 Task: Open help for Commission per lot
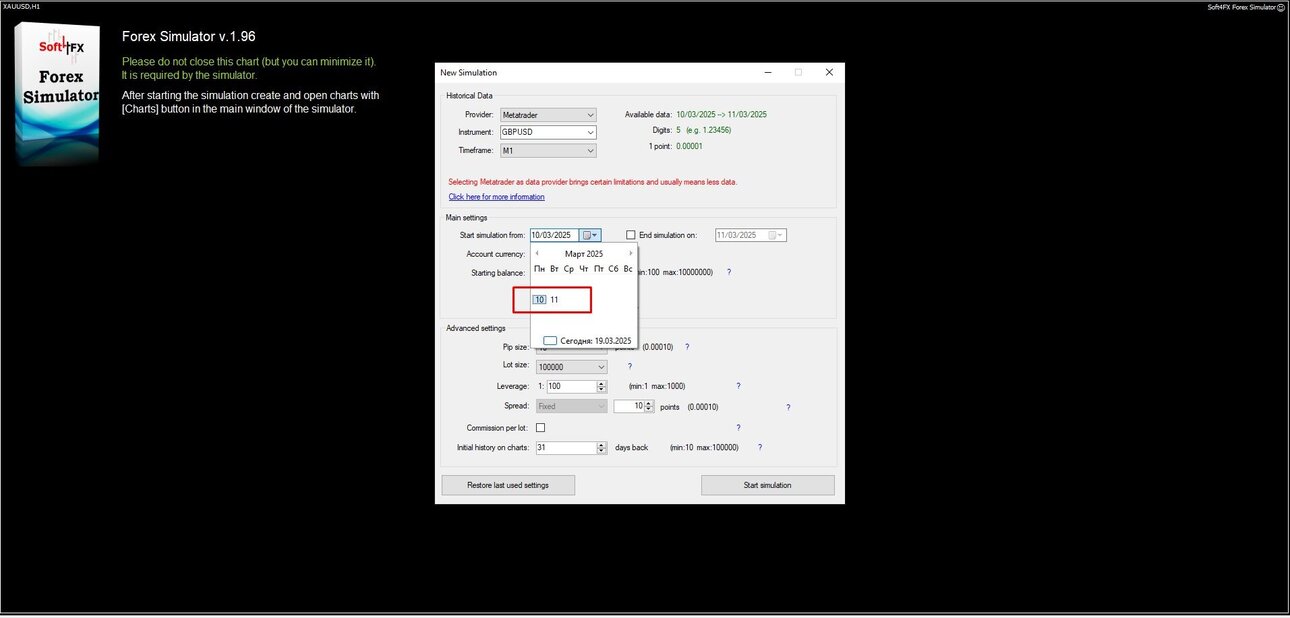pyautogui.click(x=738, y=428)
